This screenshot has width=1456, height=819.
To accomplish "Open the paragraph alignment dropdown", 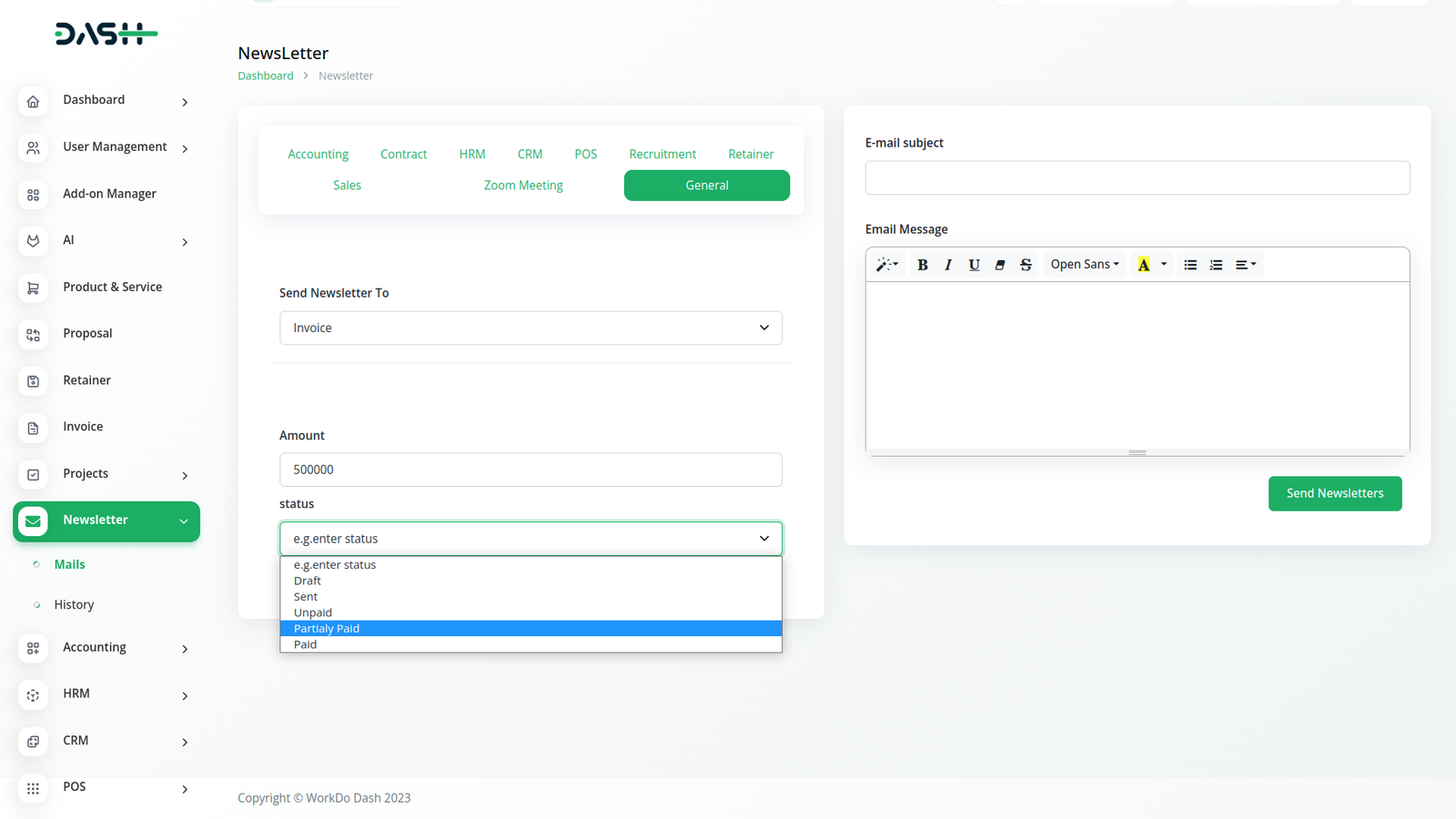I will click(1246, 265).
